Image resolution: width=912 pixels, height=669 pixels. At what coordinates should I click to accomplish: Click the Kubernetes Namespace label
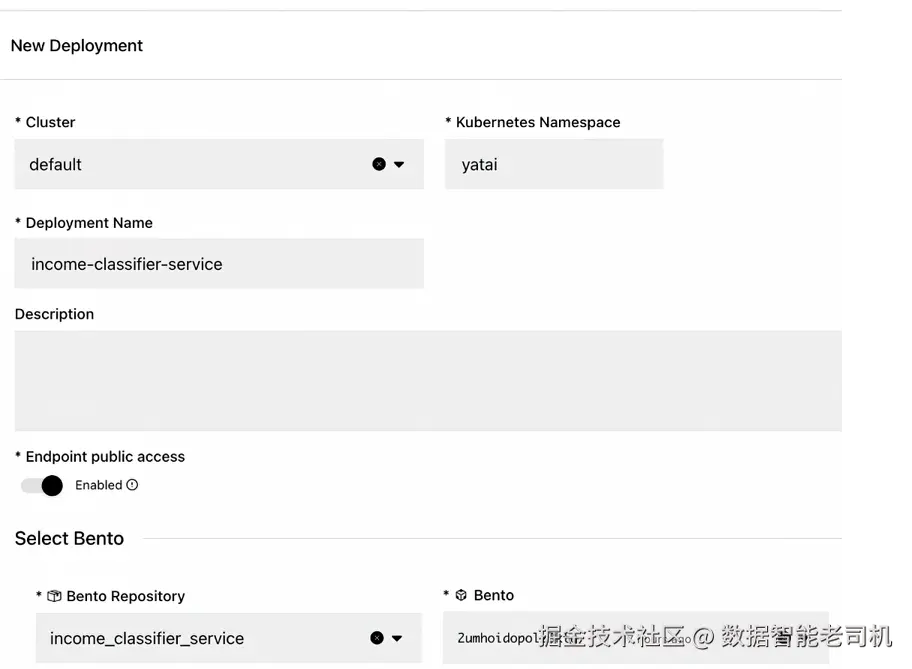(x=538, y=122)
